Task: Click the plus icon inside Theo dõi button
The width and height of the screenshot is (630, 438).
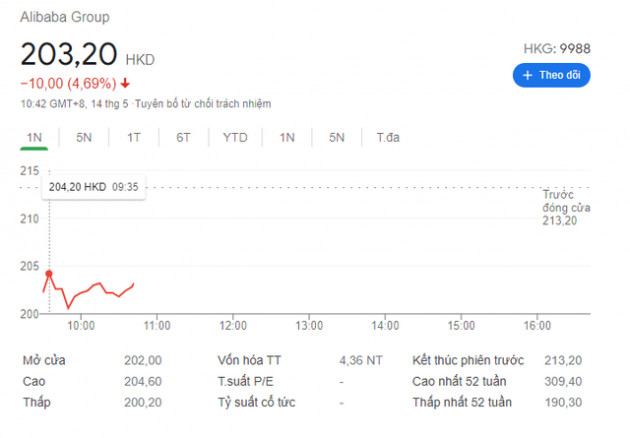Action: 528,75
